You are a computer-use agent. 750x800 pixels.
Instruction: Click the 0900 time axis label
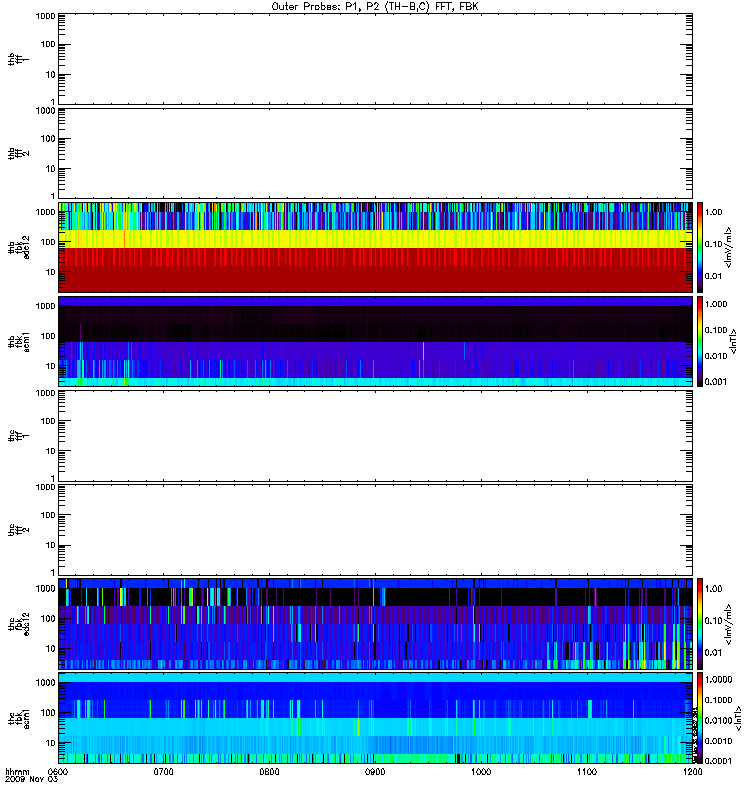pos(375,771)
